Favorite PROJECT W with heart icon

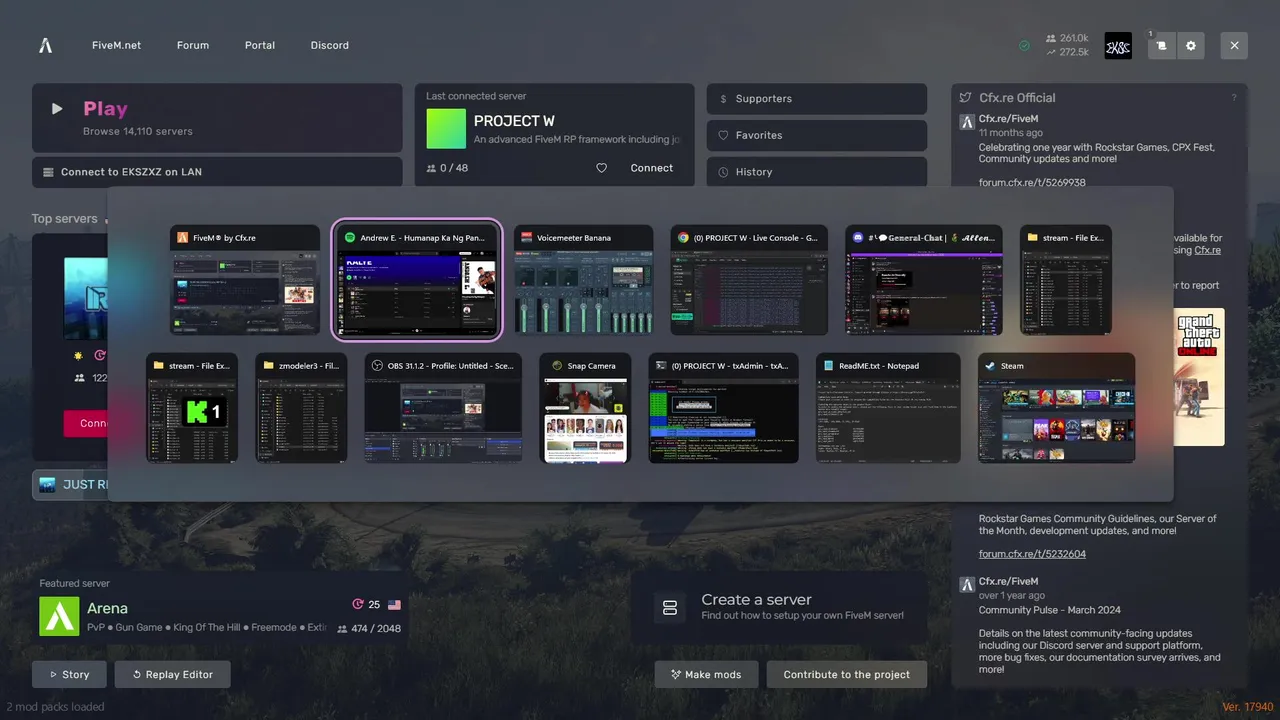coord(601,168)
